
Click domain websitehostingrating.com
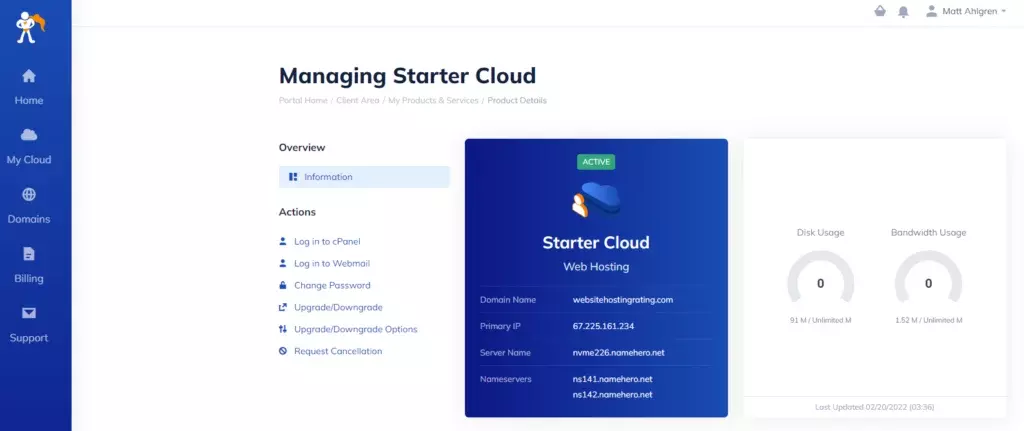point(622,300)
